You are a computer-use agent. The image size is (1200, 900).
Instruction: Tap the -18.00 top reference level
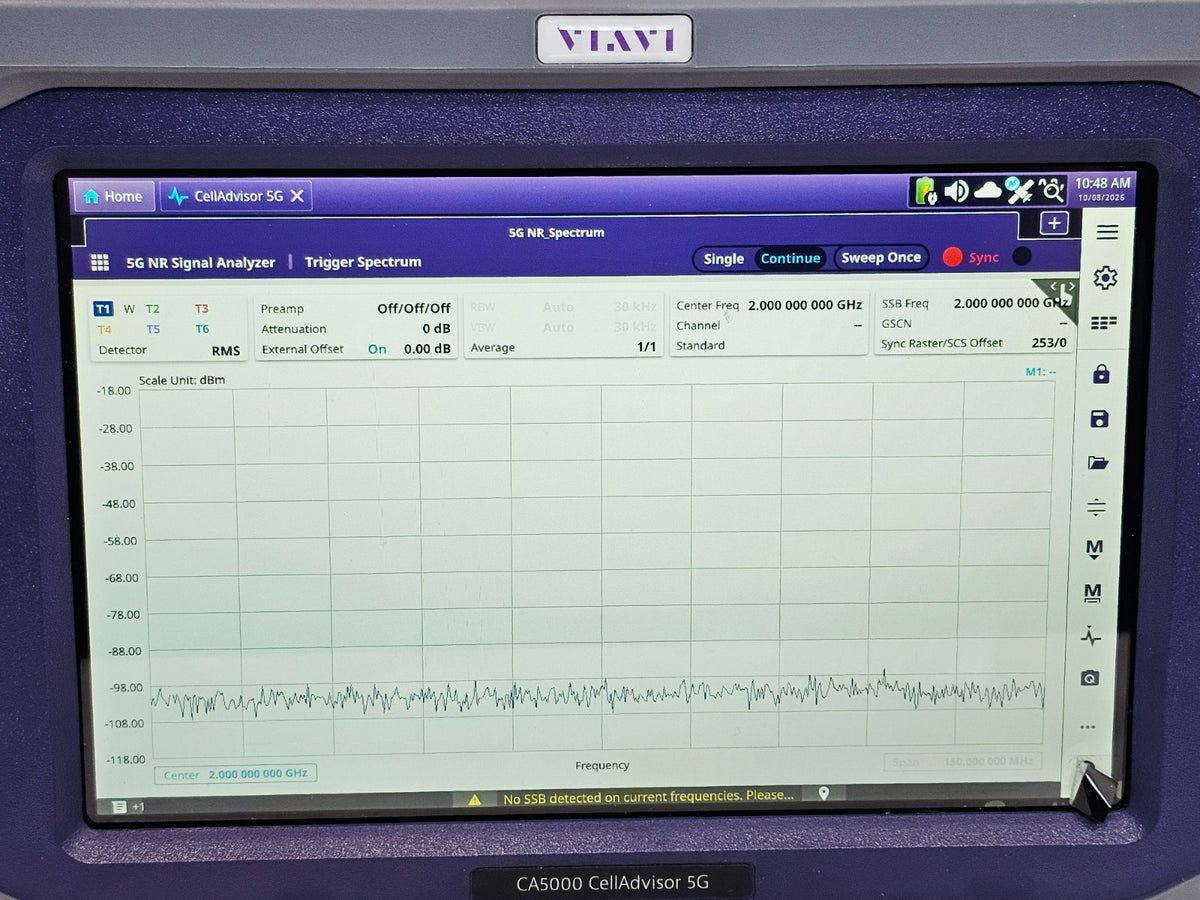tap(114, 390)
